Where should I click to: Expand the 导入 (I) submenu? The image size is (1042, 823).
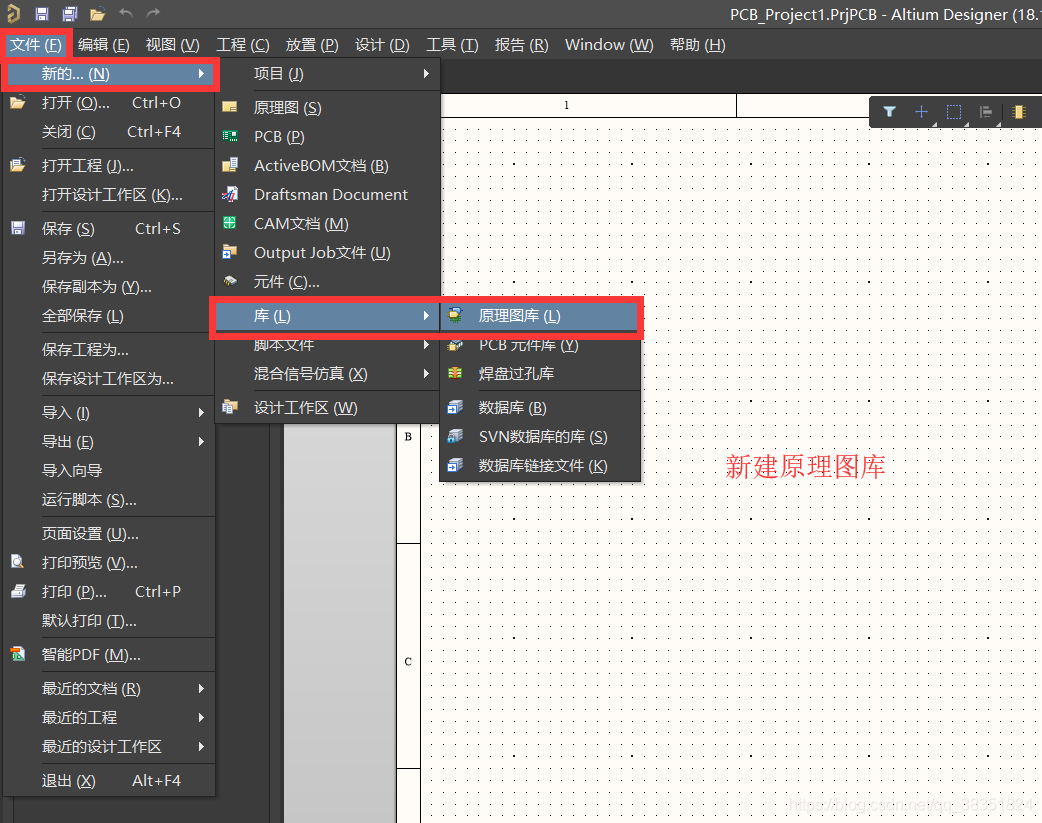pos(109,413)
